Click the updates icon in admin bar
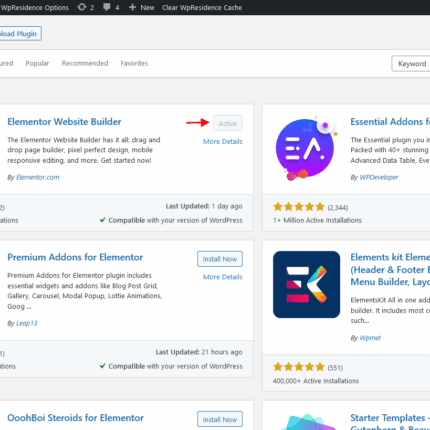This screenshot has width=430, height=430. pos(82,7)
